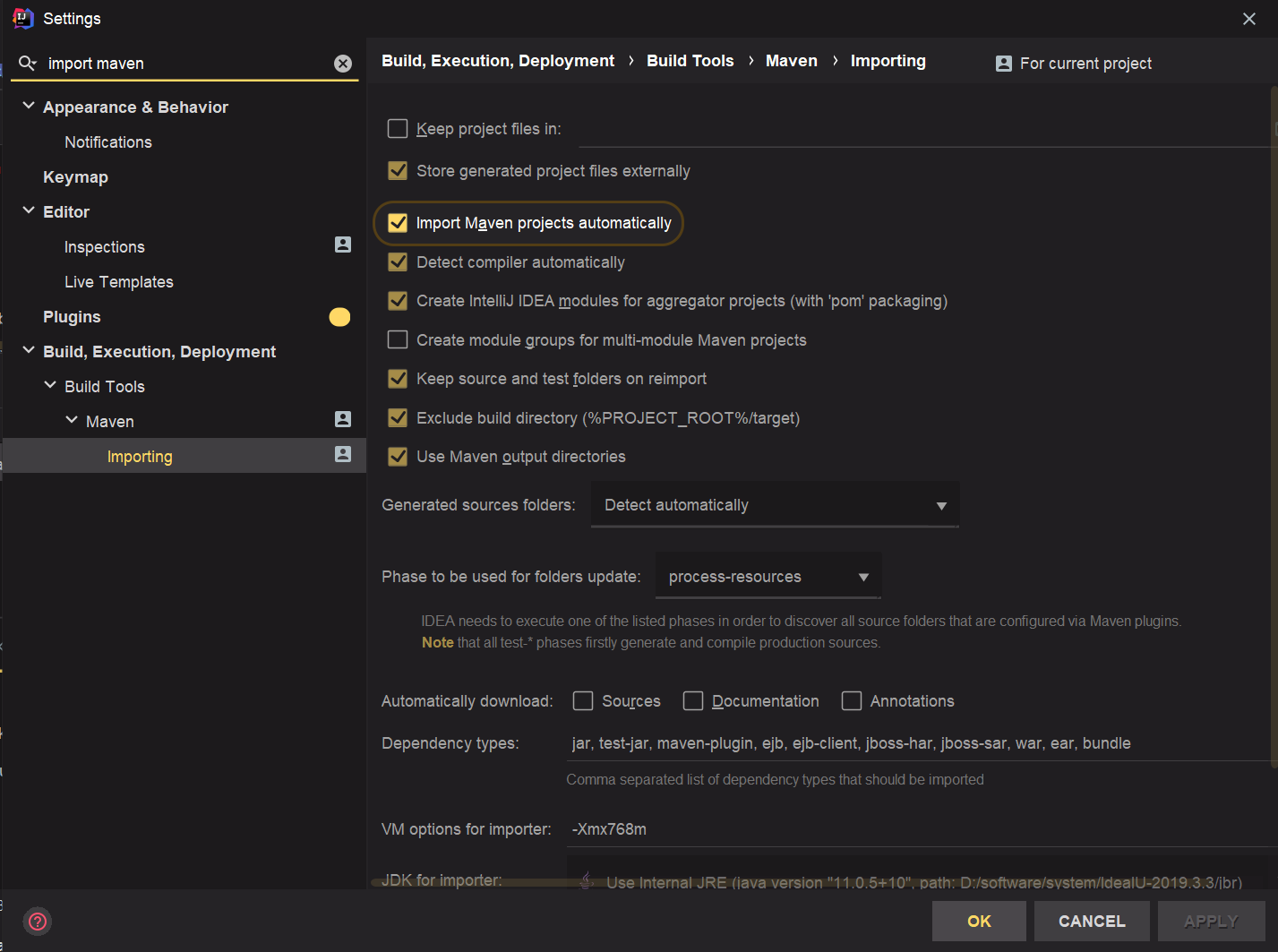This screenshot has width=1278, height=952.
Task: Uncheck 'Import Maven projects automatically'
Action: [398, 223]
